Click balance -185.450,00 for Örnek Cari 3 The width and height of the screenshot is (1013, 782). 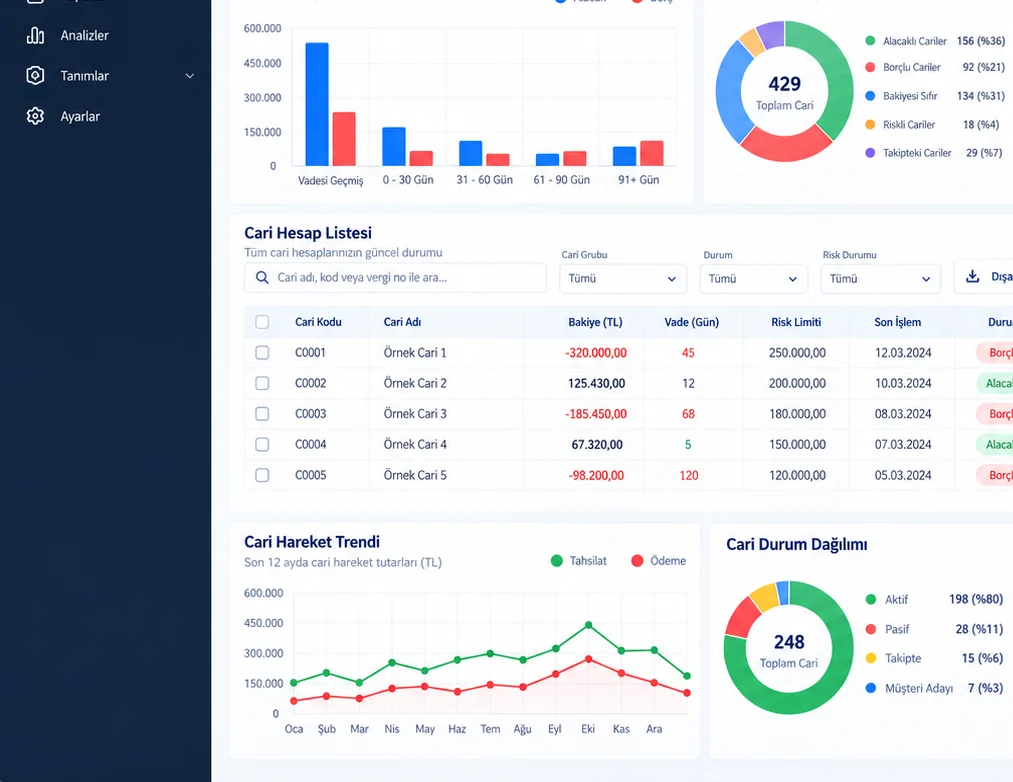point(596,414)
